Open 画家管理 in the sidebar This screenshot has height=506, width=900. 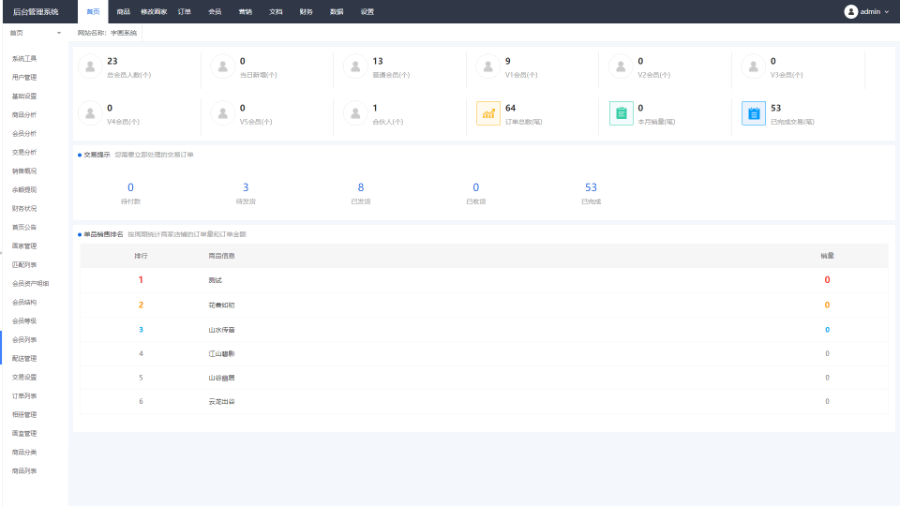click(x=24, y=246)
